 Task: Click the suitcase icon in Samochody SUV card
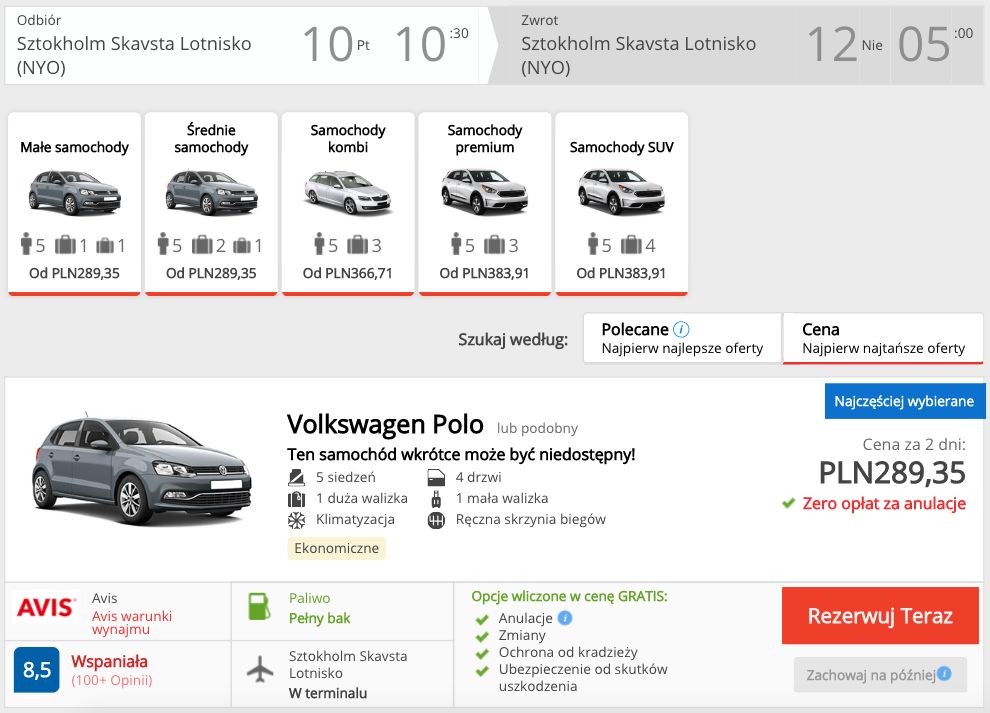[631, 244]
